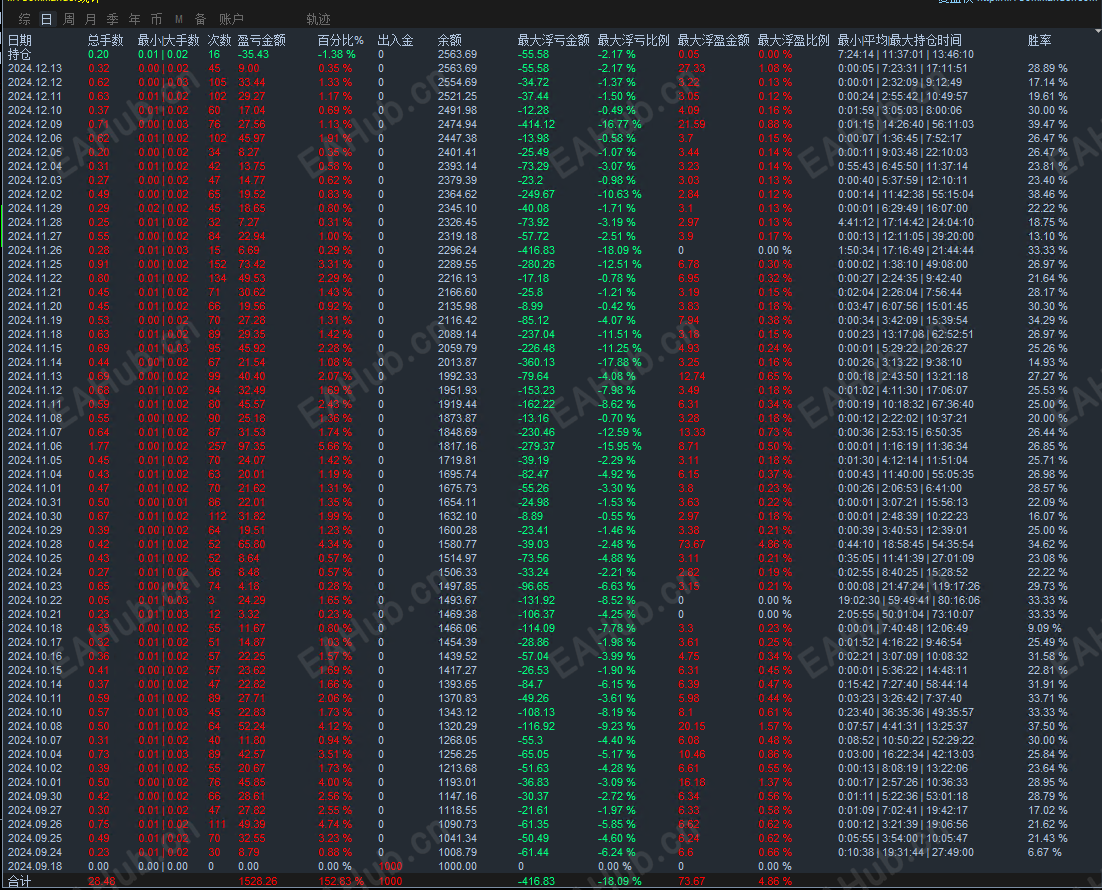Viewport: 1102px width, 890px height.
Task: Click the 最大浮亏金额 column header
Action: [x=554, y=40]
